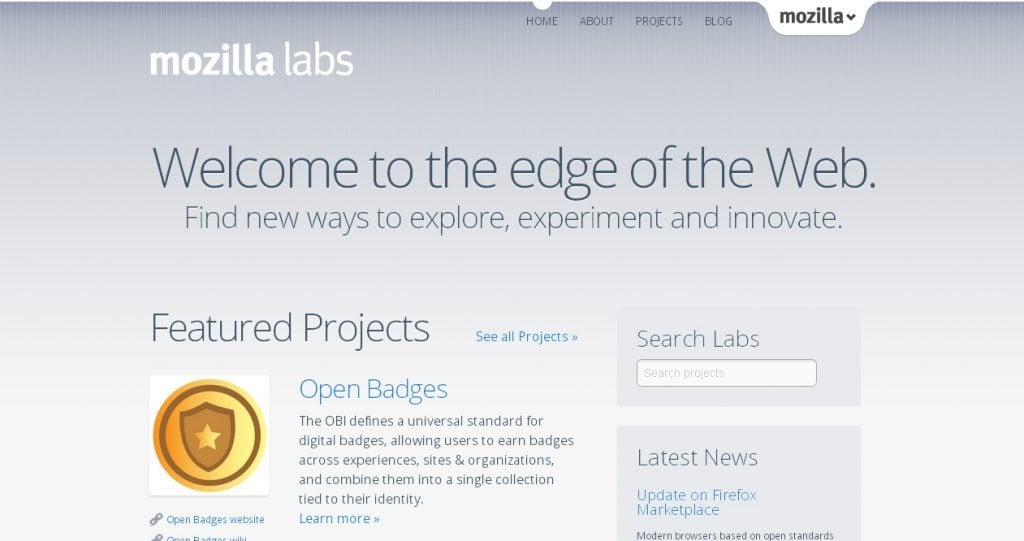Open the Open Badges project title link

coord(373,389)
